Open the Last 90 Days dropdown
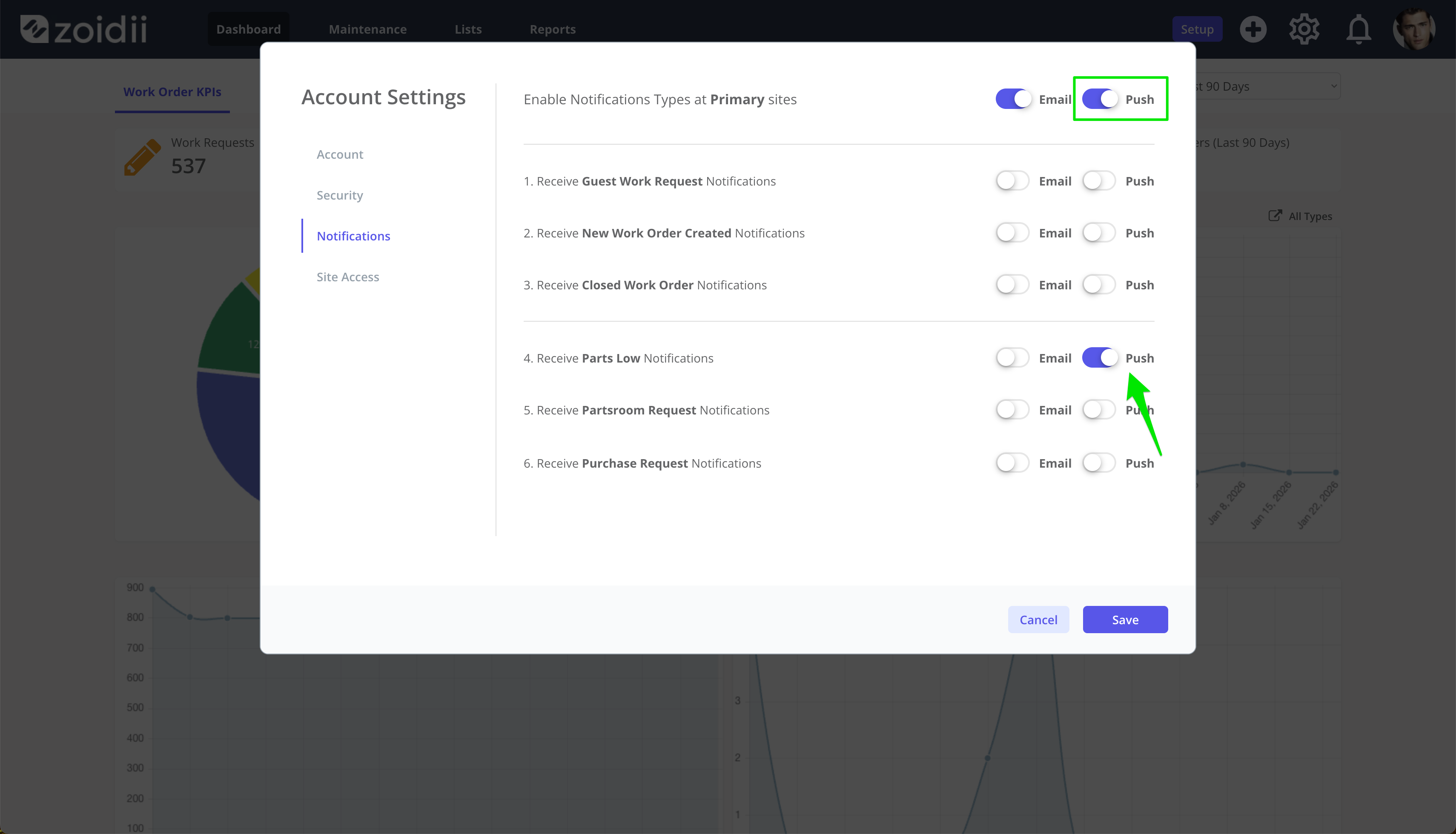1456x834 pixels. click(x=1267, y=86)
